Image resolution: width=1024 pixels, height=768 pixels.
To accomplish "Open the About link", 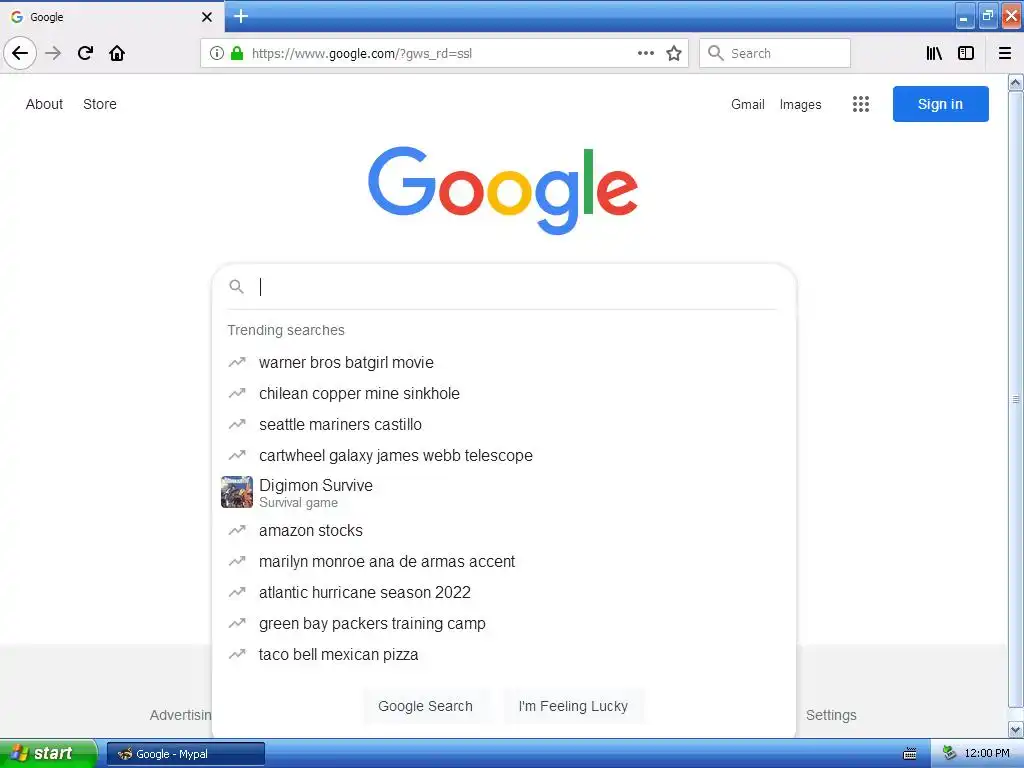I will tap(44, 104).
